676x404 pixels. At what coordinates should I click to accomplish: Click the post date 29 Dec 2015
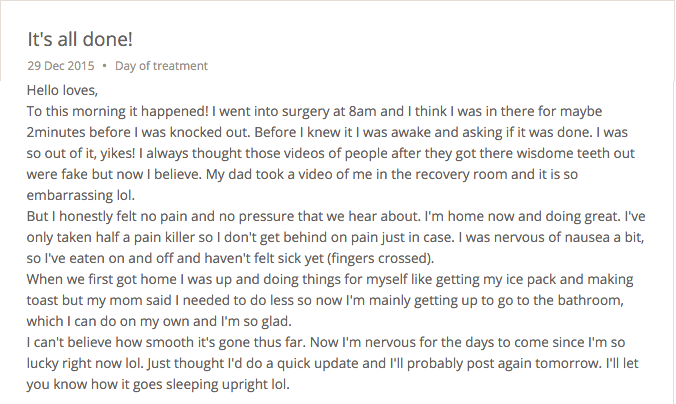pos(60,66)
